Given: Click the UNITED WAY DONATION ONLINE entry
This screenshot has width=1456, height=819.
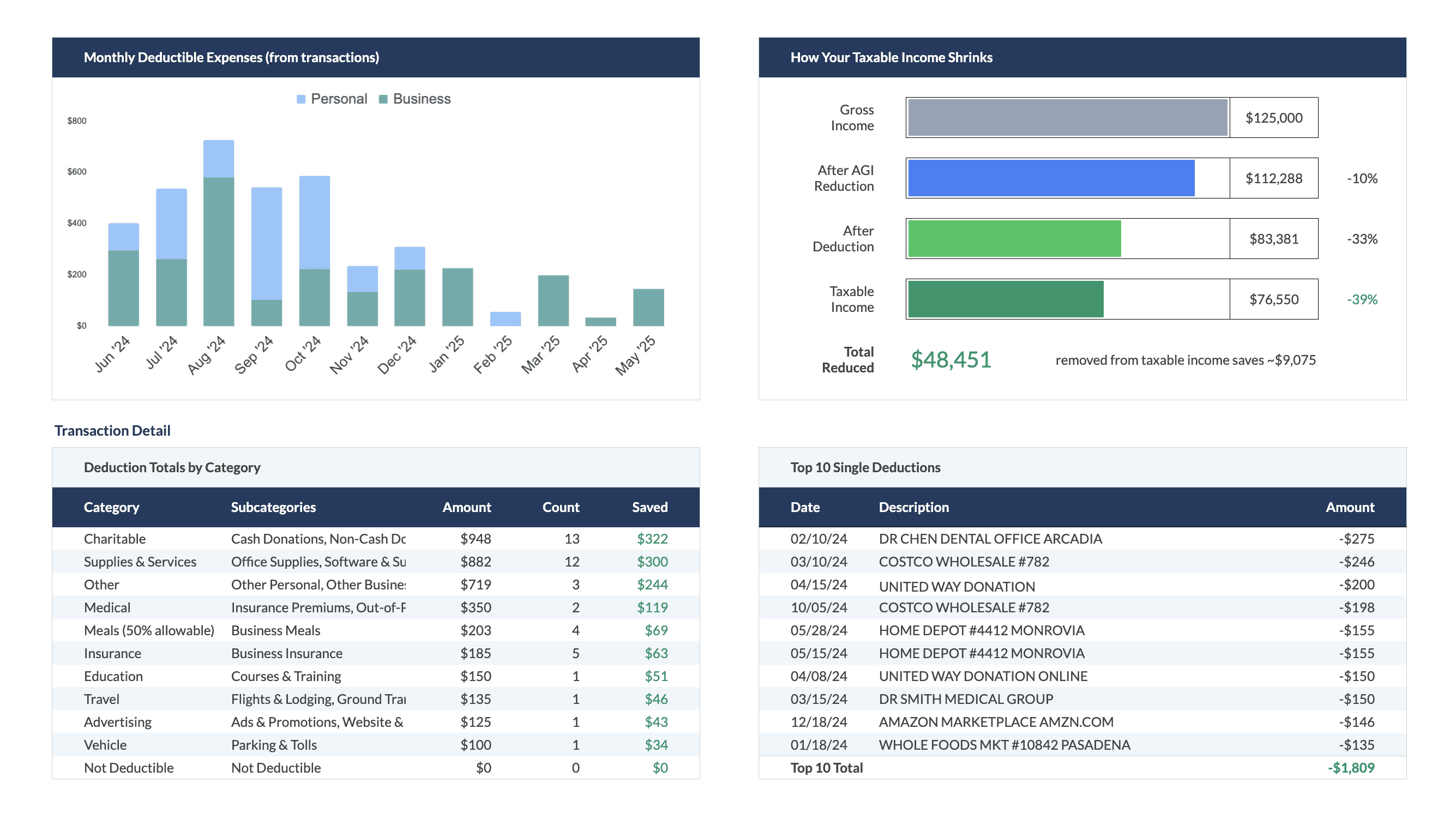Looking at the screenshot, I should [983, 676].
